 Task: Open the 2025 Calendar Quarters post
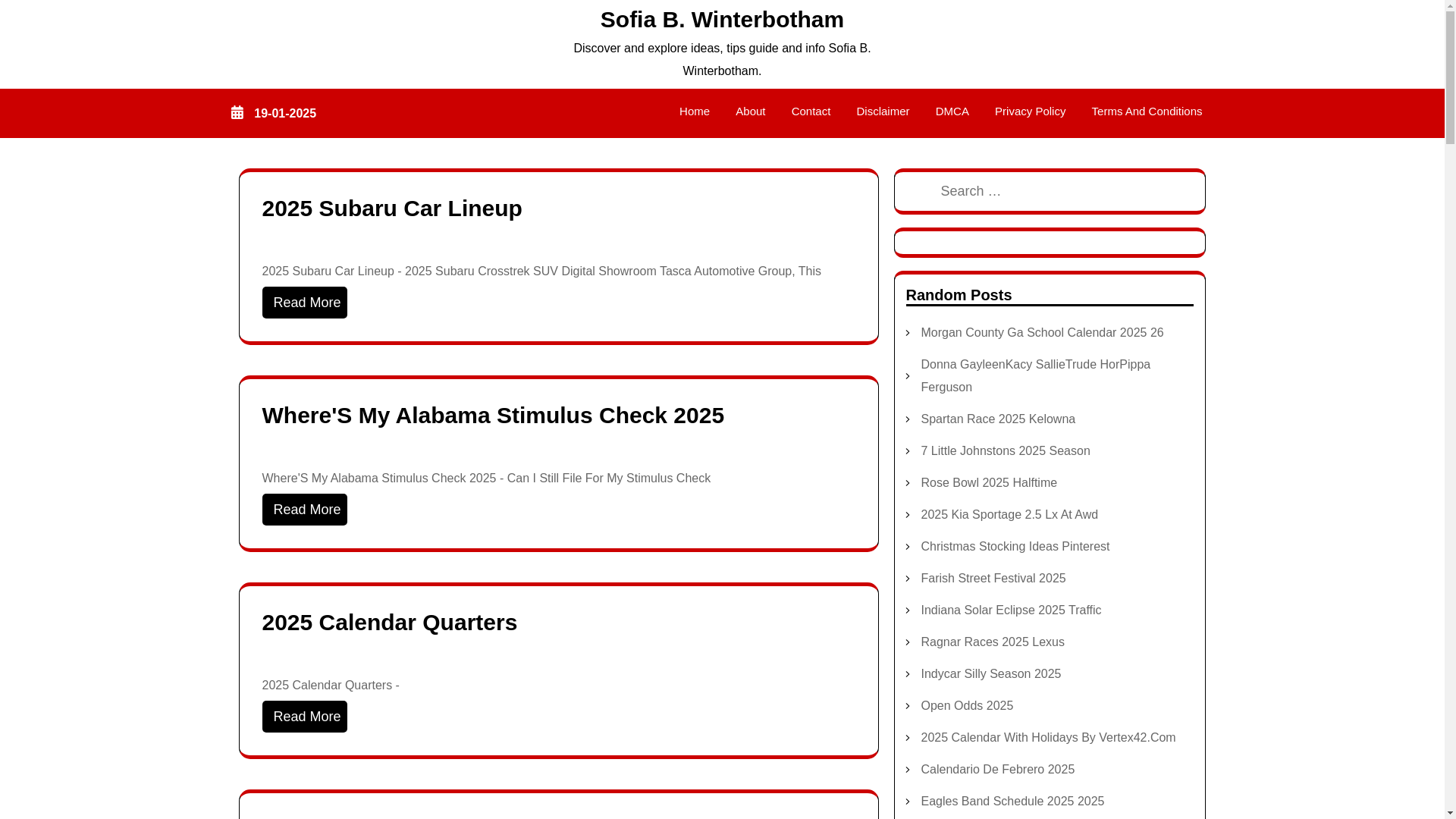coord(390,623)
